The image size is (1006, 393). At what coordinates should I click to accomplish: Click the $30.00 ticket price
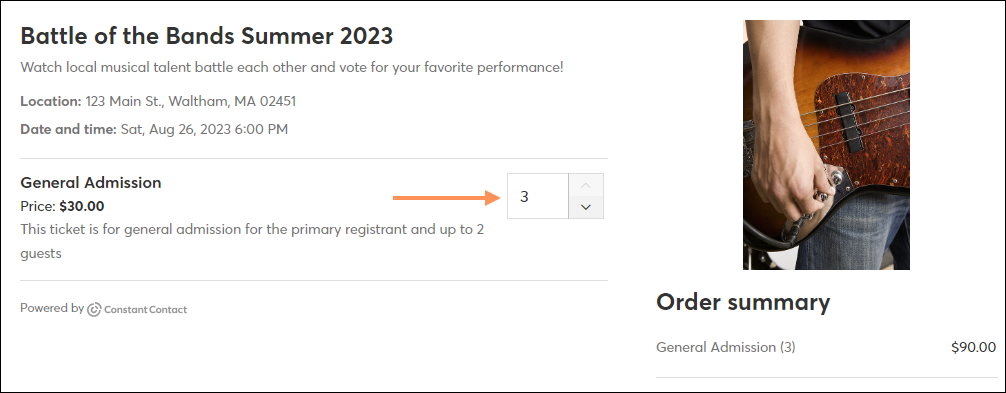click(x=81, y=206)
